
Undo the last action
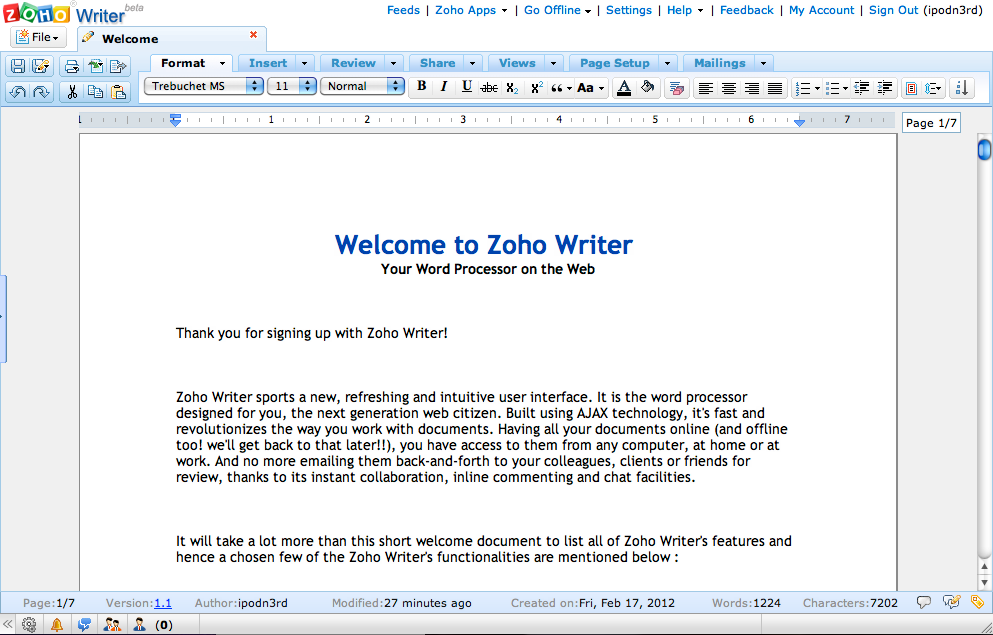(x=18, y=92)
